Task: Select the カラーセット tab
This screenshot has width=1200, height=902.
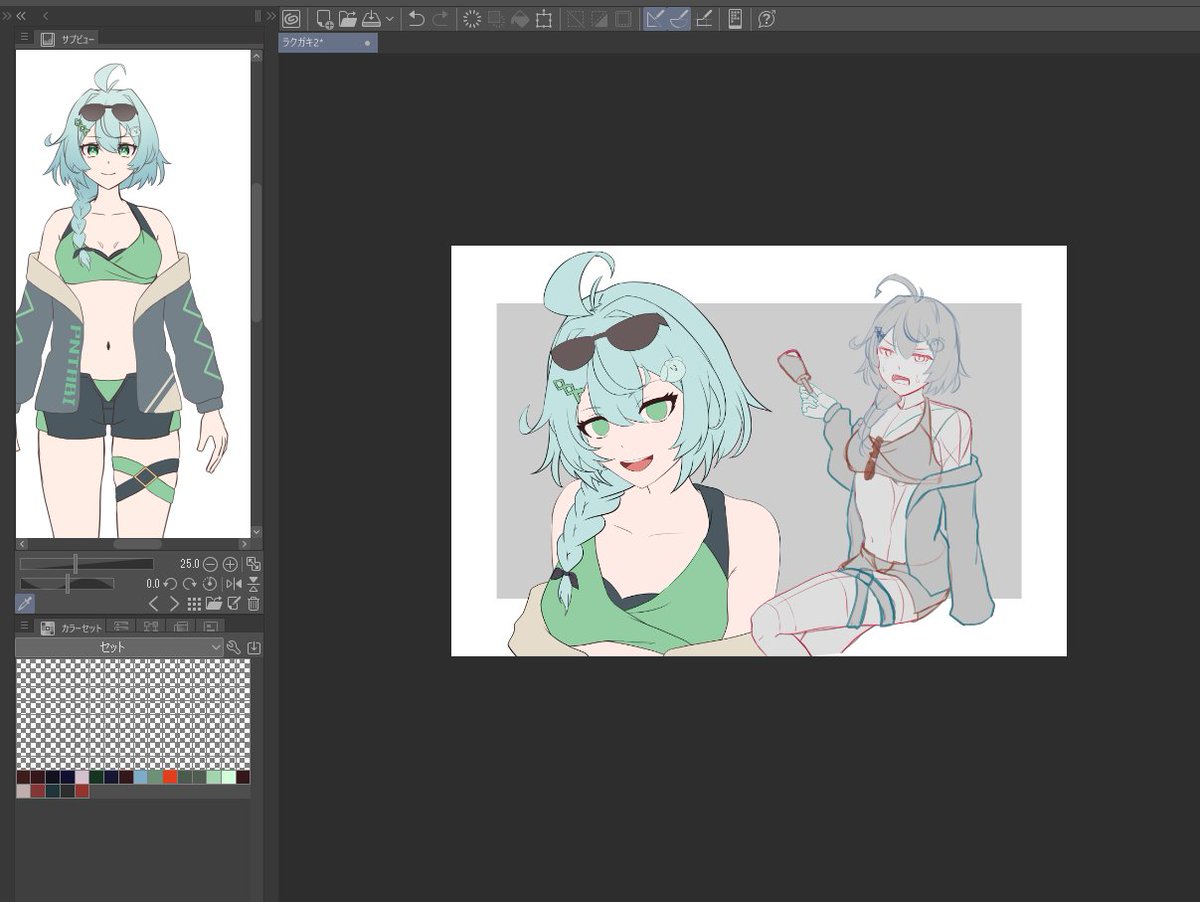Action: click(x=71, y=628)
